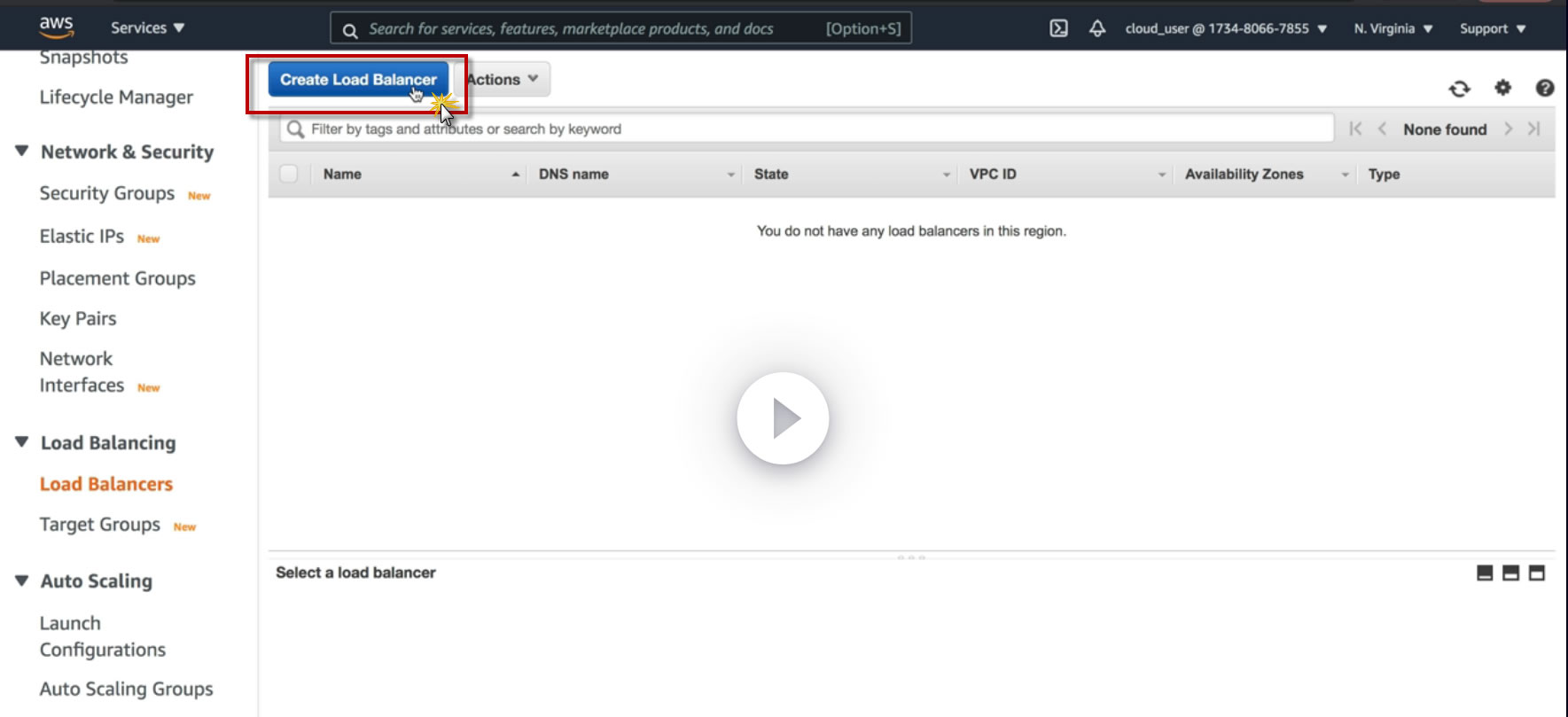Open the Actions dropdown
The image size is (1568, 717).
point(503,79)
